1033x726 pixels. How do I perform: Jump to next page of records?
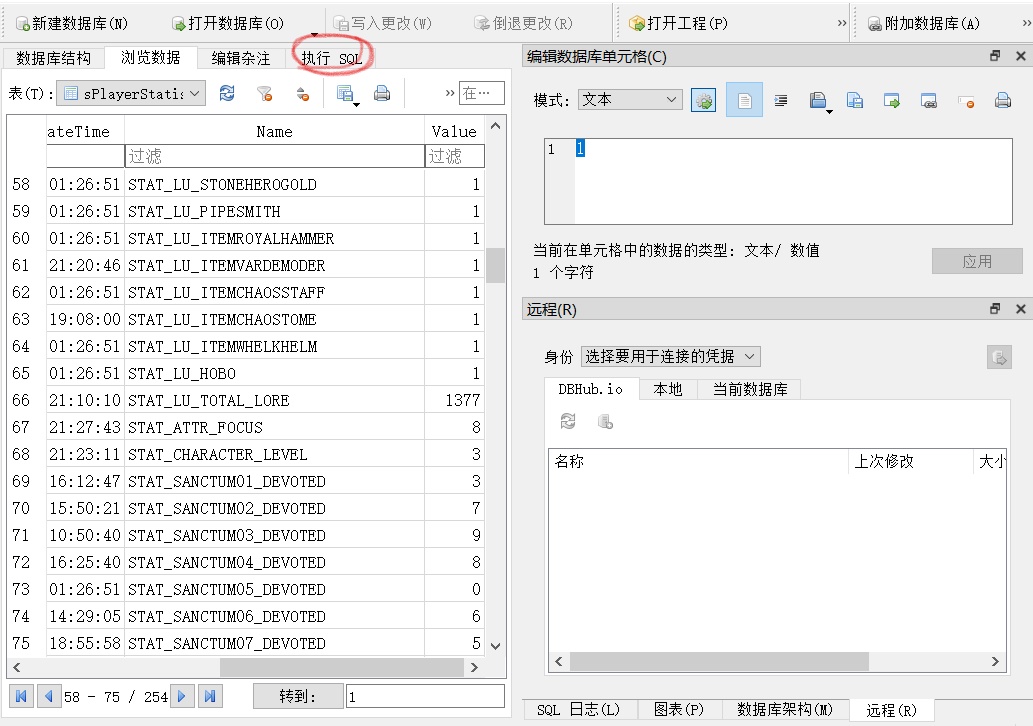coord(182,696)
